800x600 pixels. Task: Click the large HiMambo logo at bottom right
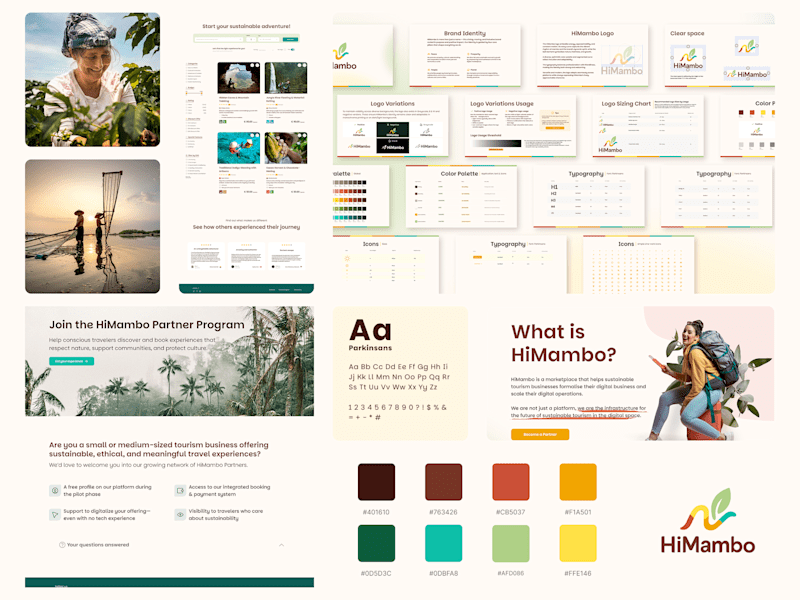click(x=708, y=521)
